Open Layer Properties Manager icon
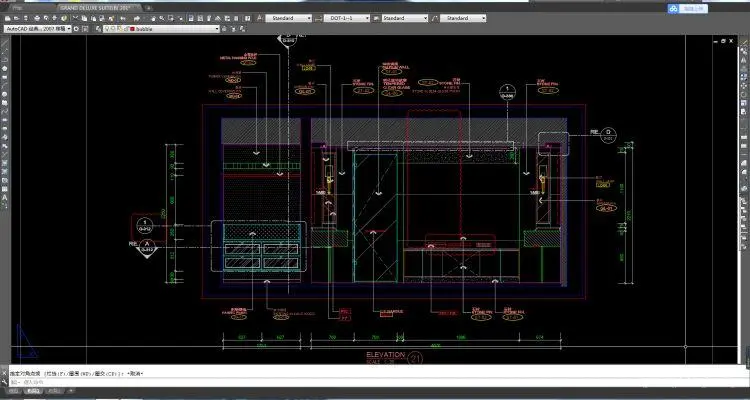 (x=99, y=29)
